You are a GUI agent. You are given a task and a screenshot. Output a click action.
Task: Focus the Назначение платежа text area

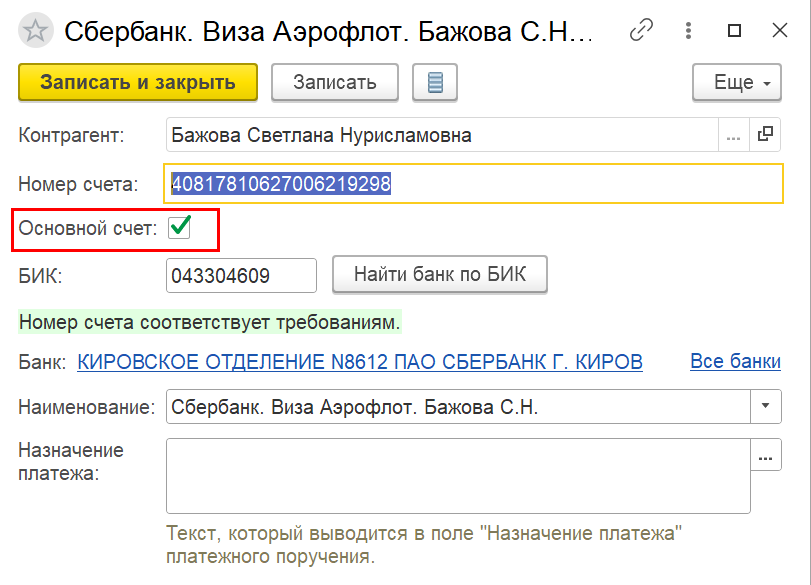coord(458,476)
